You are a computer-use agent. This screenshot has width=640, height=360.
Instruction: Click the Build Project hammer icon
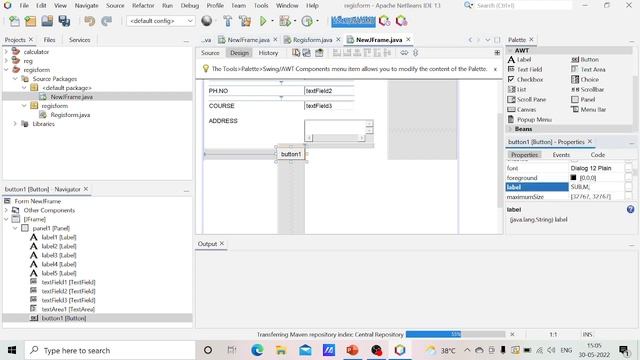pos(228,21)
